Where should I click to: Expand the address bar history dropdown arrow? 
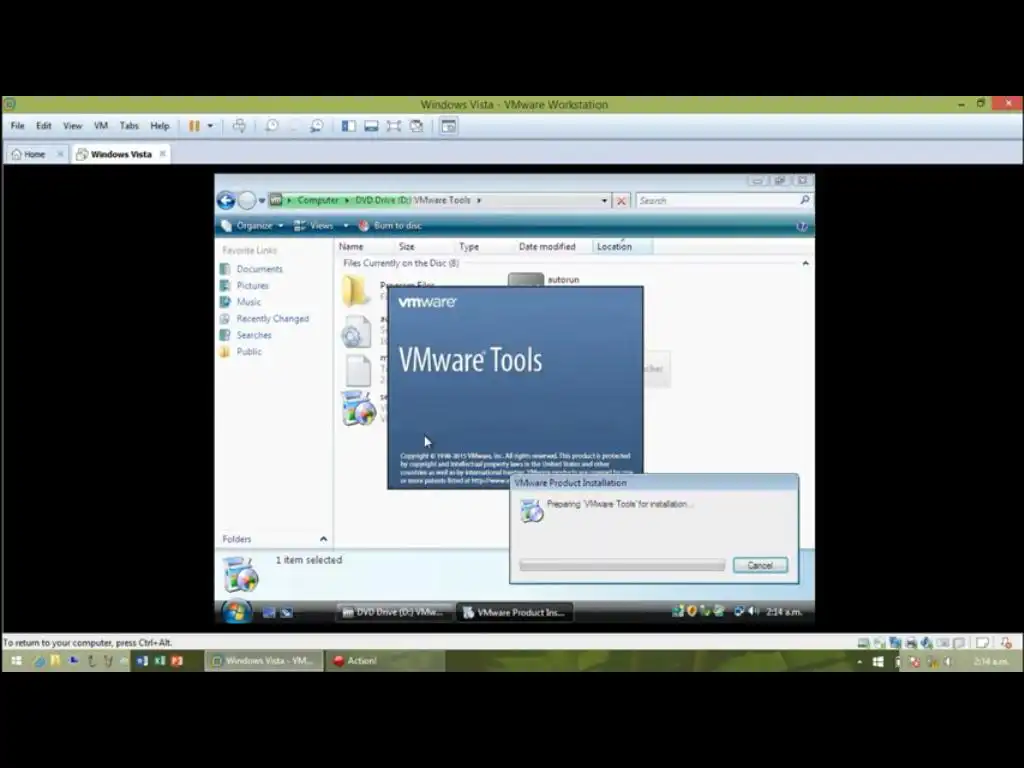pyautogui.click(x=604, y=200)
